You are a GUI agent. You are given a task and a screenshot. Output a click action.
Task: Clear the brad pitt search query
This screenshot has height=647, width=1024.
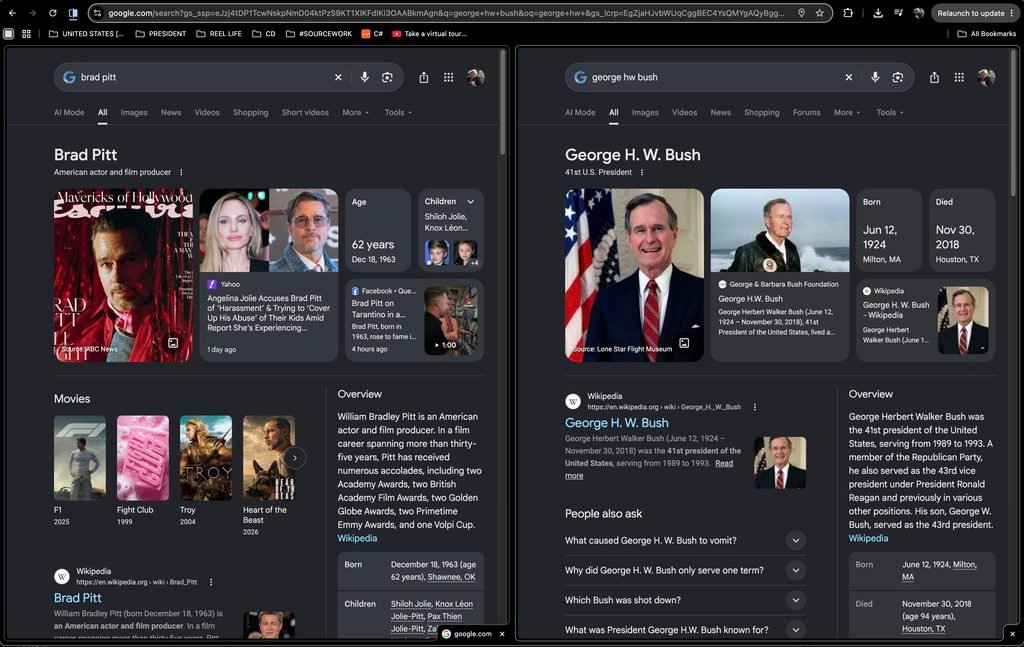338,77
